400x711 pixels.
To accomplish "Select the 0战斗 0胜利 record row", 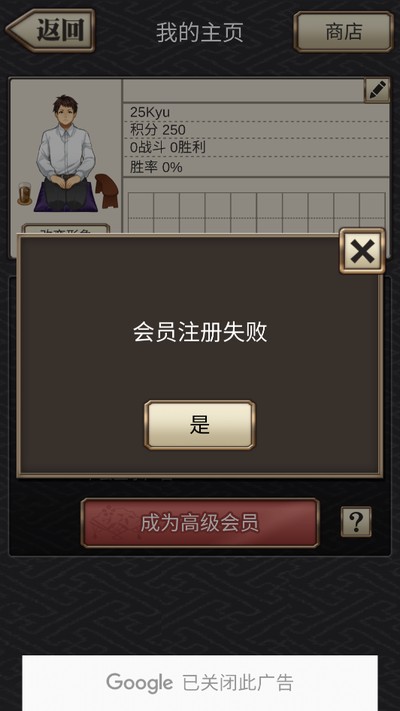I will [256, 147].
